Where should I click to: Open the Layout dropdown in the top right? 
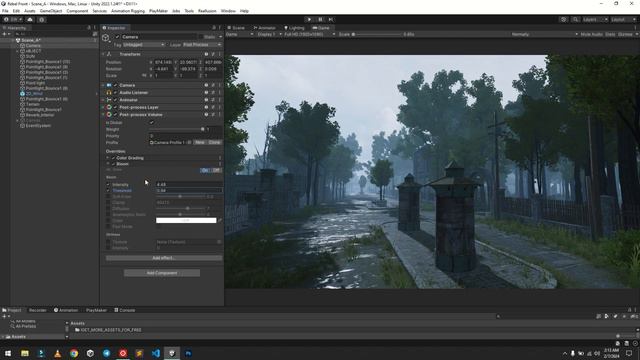(x=624, y=19)
